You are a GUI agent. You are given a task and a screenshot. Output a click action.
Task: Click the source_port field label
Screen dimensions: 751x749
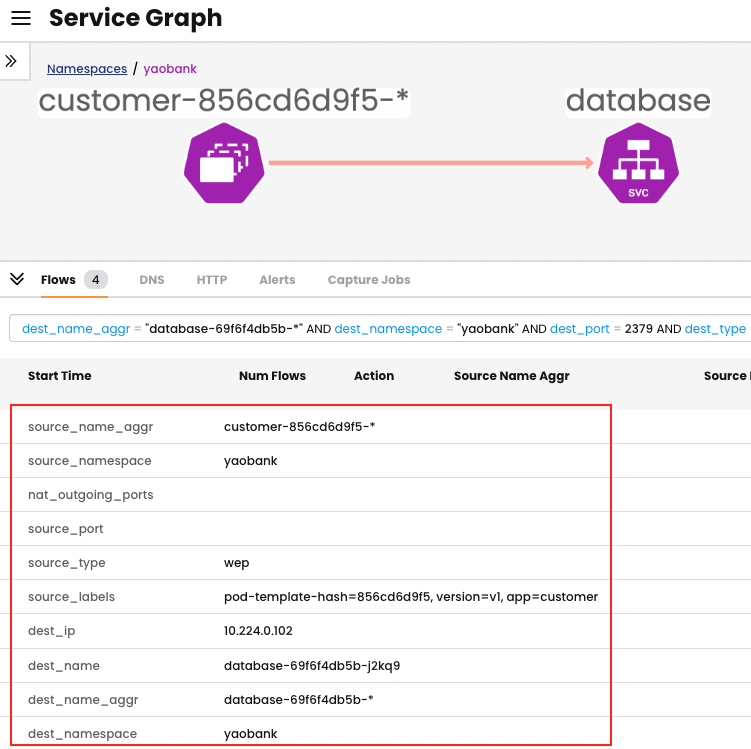[x=66, y=529]
